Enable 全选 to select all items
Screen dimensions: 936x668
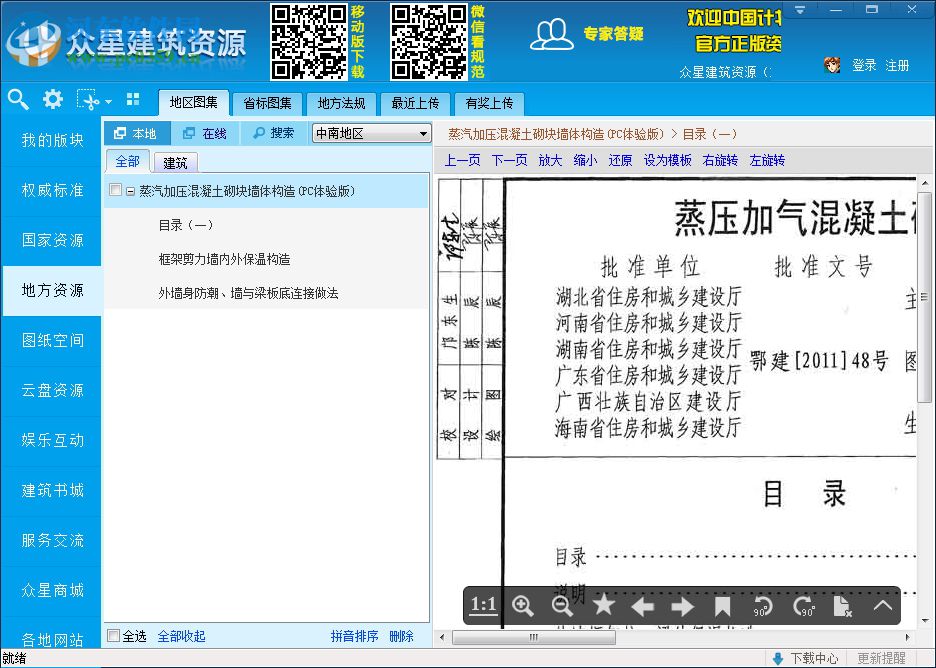pos(114,635)
